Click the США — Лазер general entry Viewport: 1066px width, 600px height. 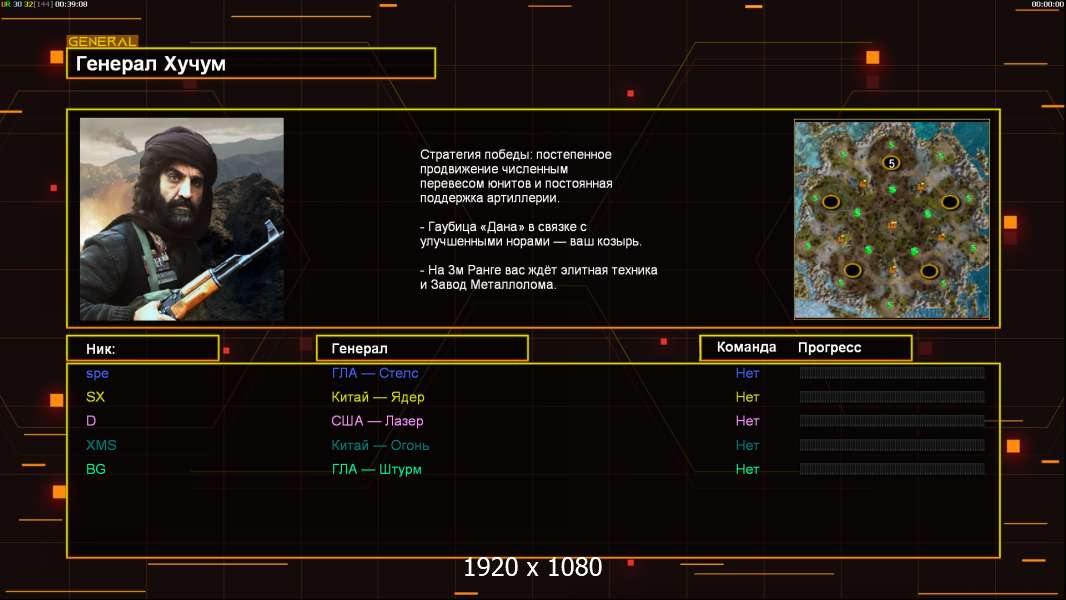377,421
